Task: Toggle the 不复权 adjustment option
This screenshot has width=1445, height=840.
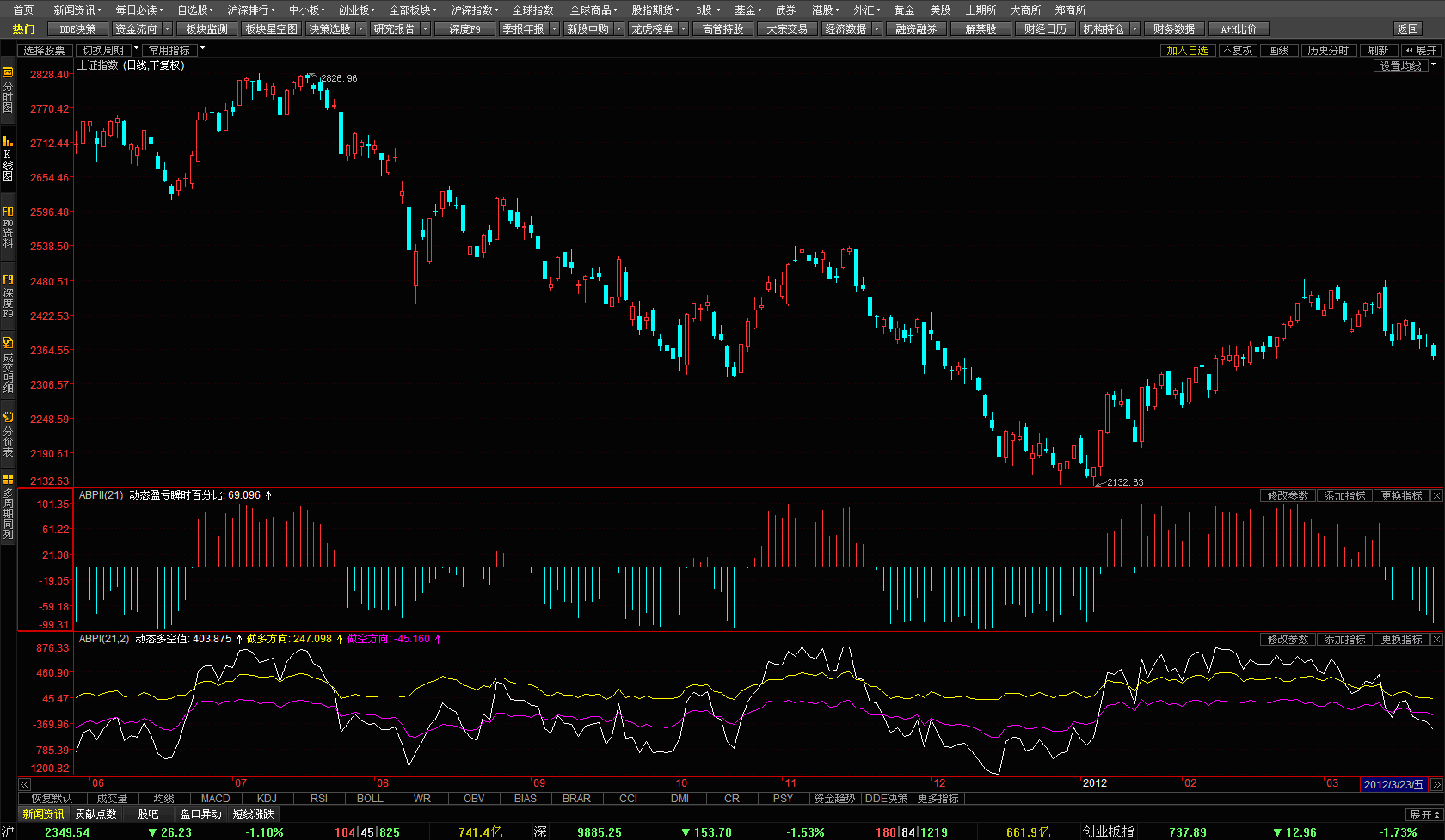Action: (1237, 51)
